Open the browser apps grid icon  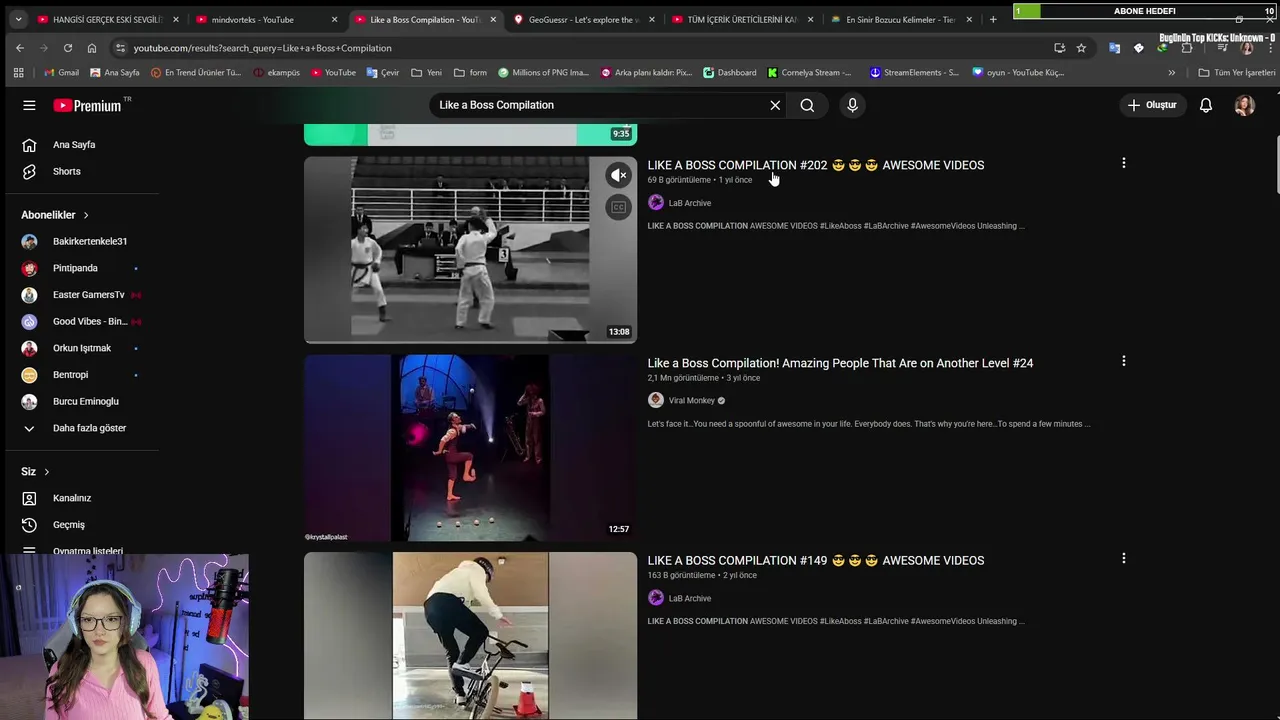click(x=18, y=72)
